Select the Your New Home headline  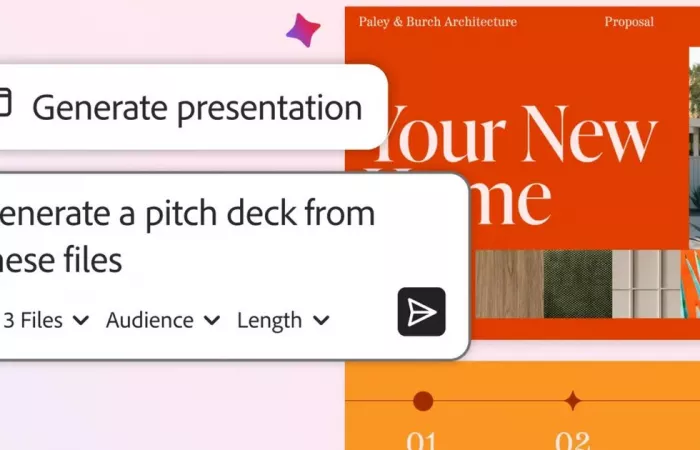512,165
